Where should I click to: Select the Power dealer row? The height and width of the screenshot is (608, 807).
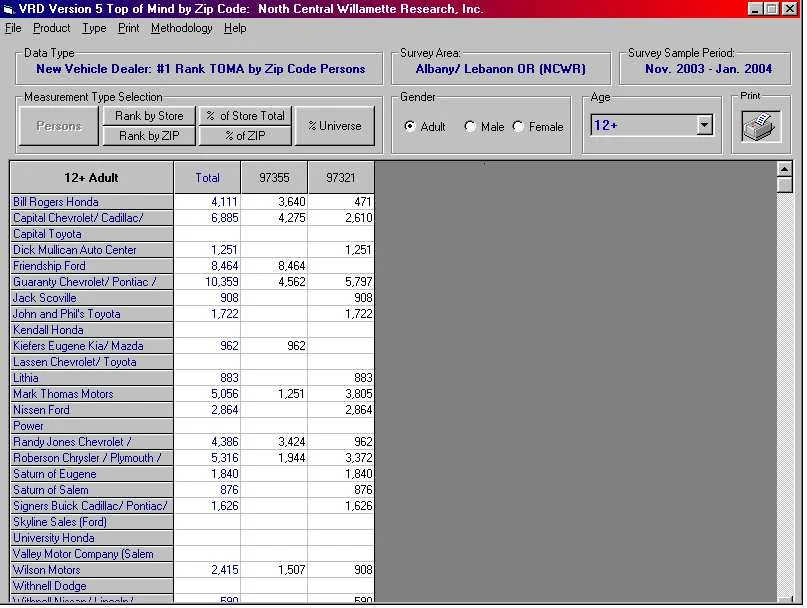click(x=92, y=426)
